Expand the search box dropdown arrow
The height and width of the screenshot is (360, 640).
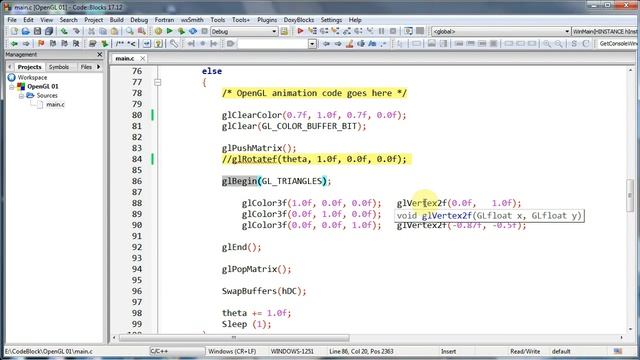pos(312,43)
